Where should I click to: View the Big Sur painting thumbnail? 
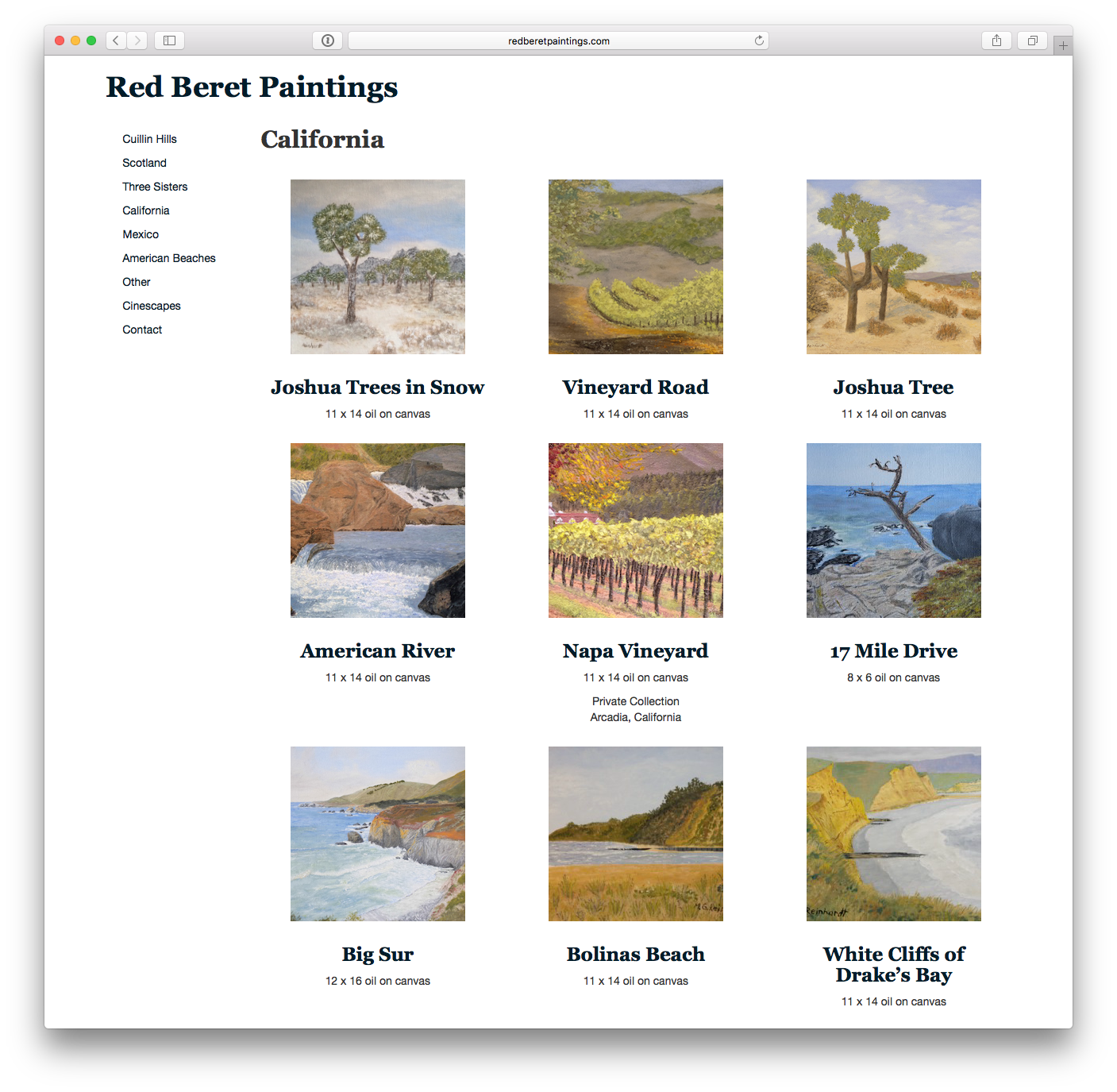pyautogui.click(x=378, y=834)
